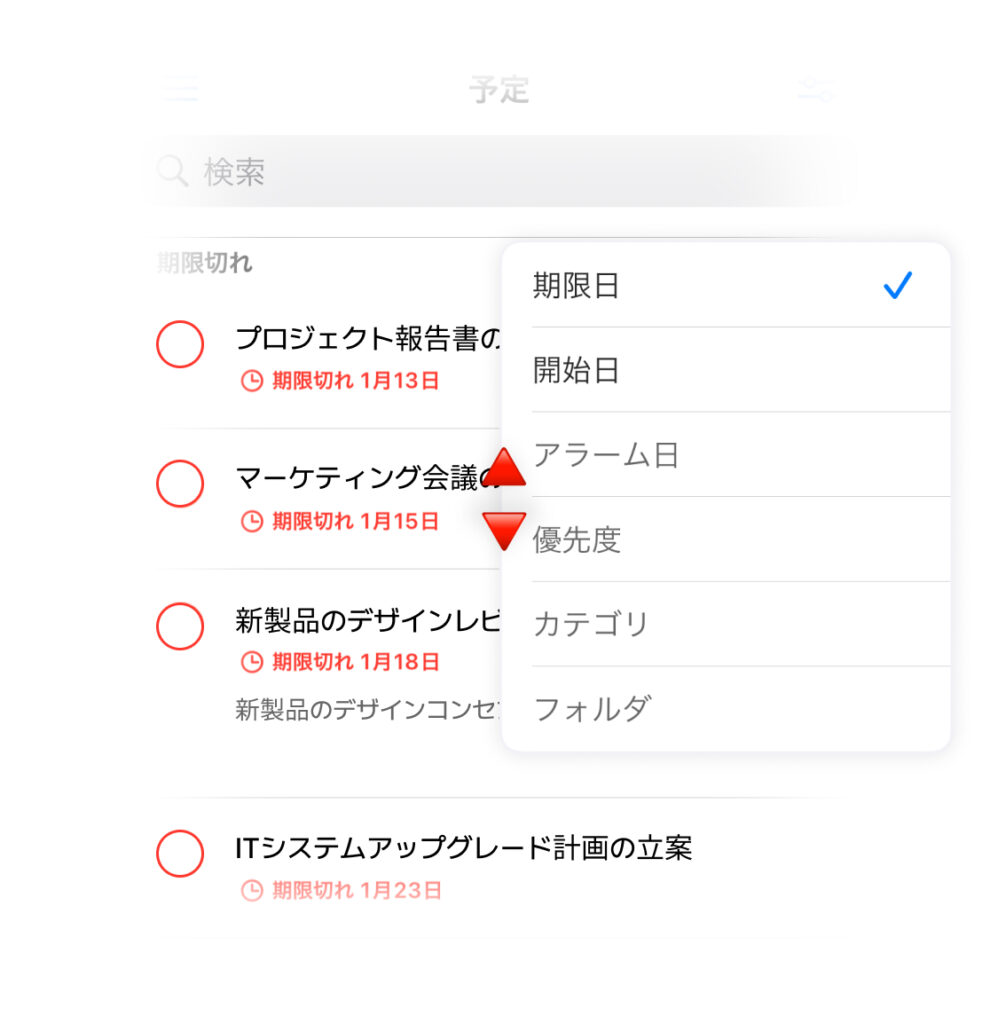The image size is (998, 1024).
Task: Choose 開始日 in sort menu
Action: (x=726, y=370)
